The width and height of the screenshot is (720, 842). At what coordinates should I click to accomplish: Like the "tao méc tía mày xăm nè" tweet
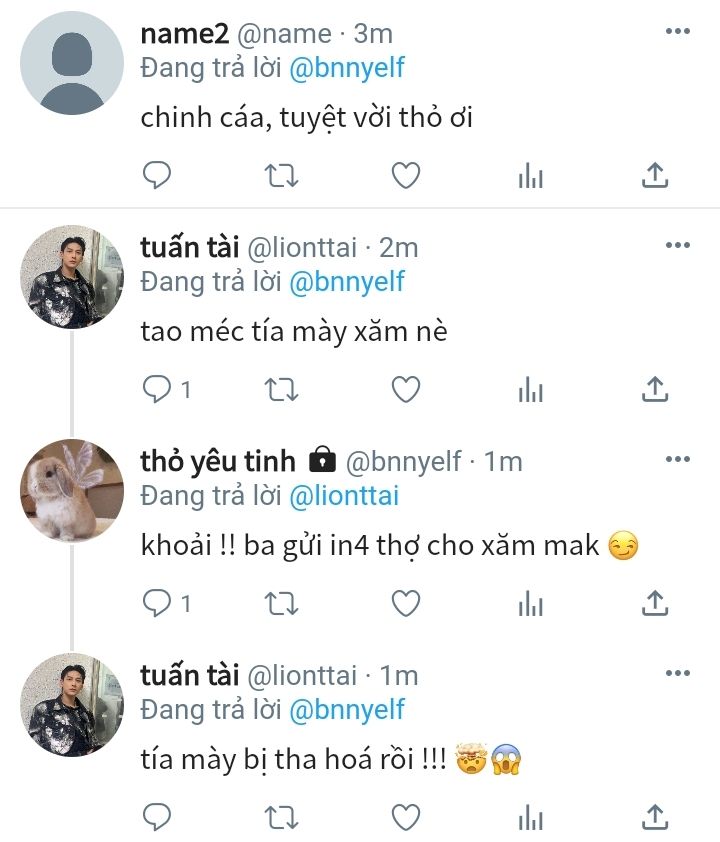(405, 389)
